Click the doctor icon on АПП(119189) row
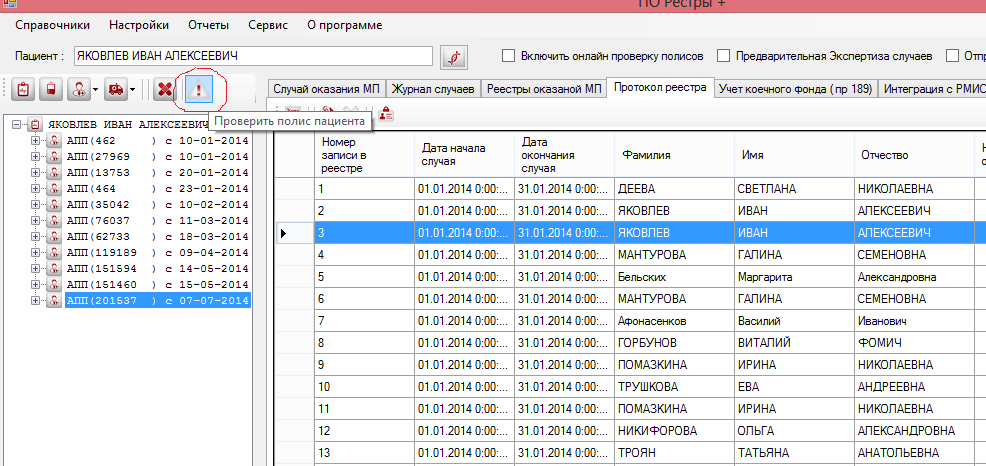This screenshot has width=986, height=466. 55,252
